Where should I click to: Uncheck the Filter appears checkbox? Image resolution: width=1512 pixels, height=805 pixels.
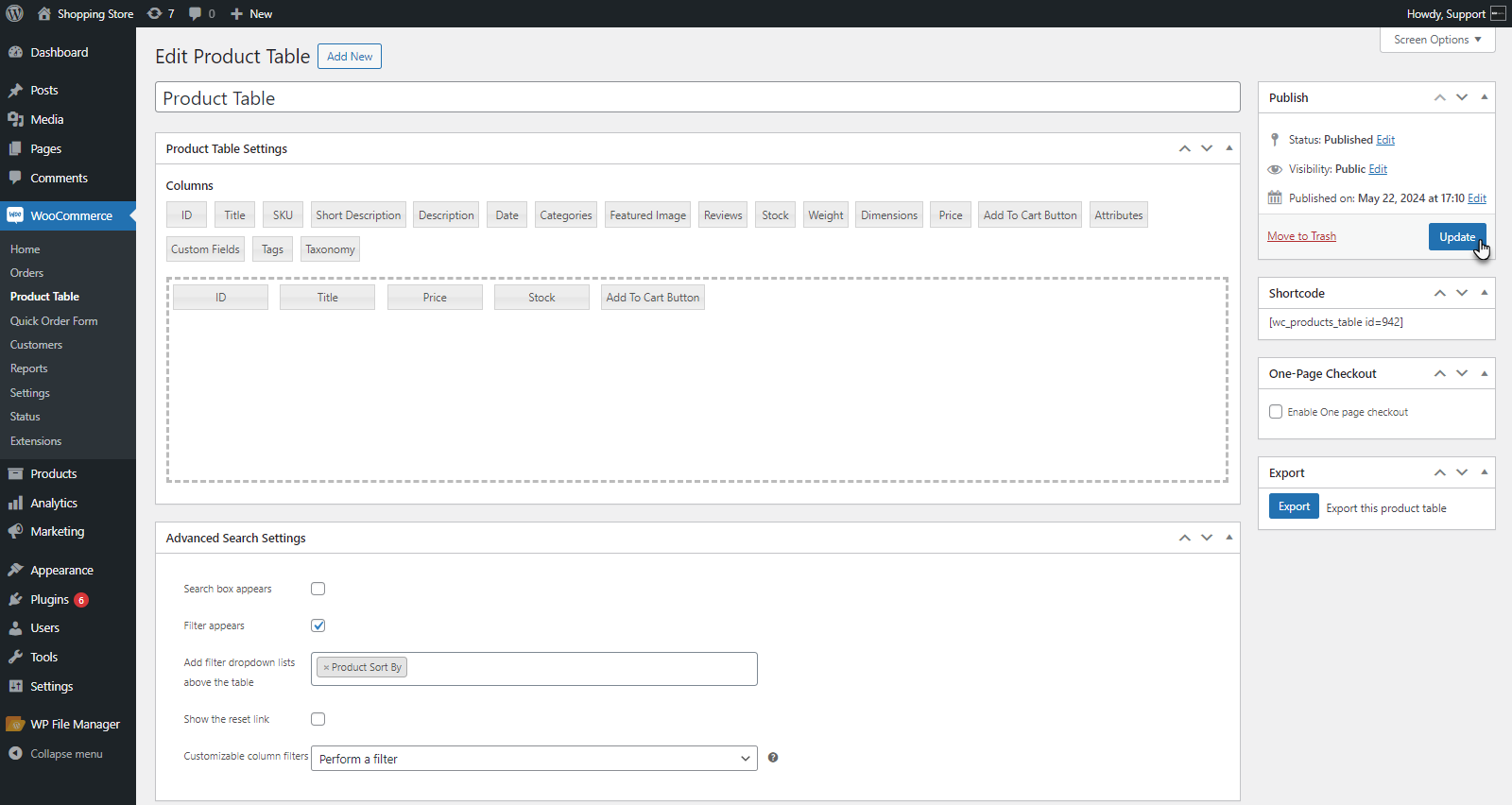318,625
